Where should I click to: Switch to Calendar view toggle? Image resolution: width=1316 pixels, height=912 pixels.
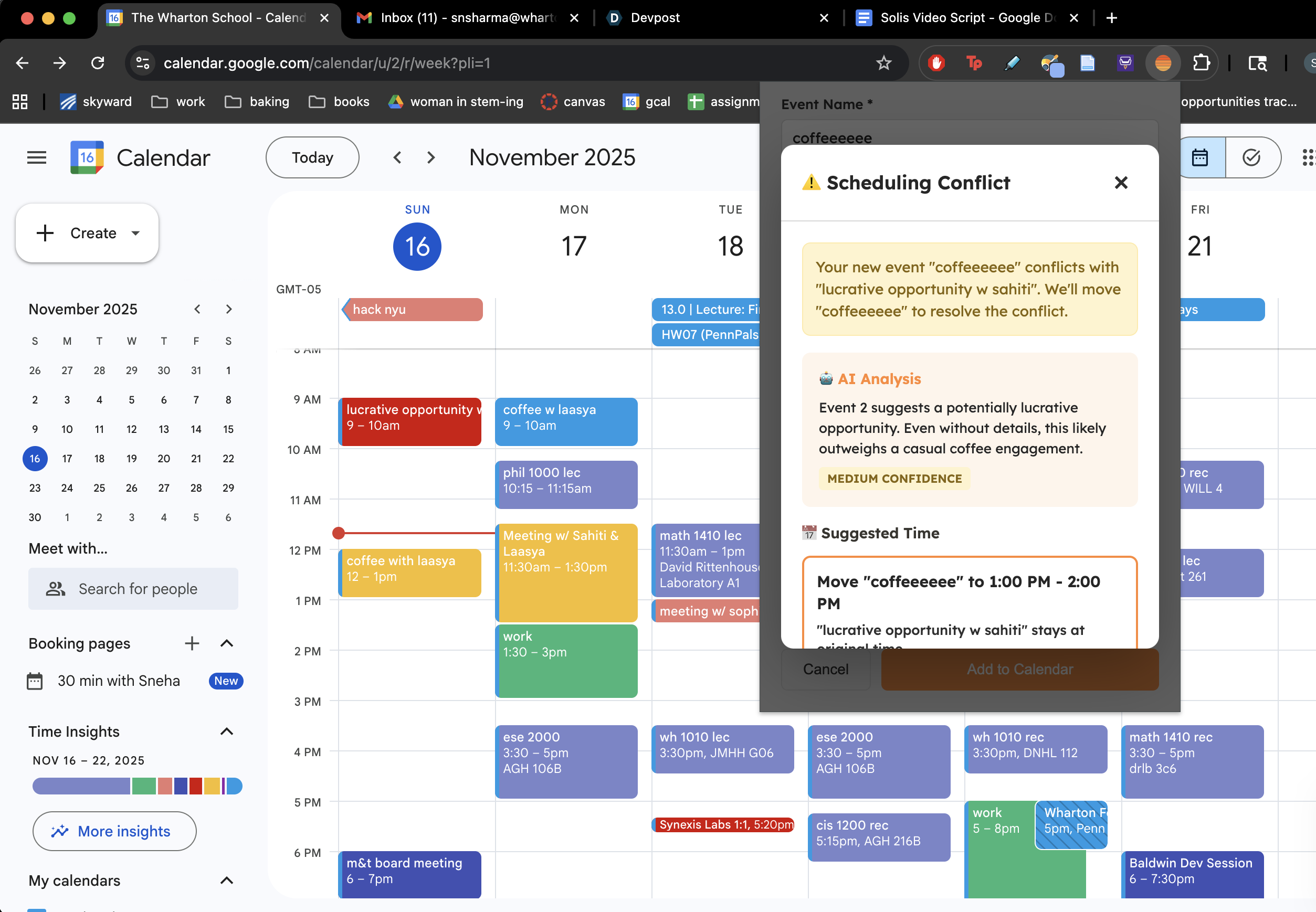[x=1200, y=157]
